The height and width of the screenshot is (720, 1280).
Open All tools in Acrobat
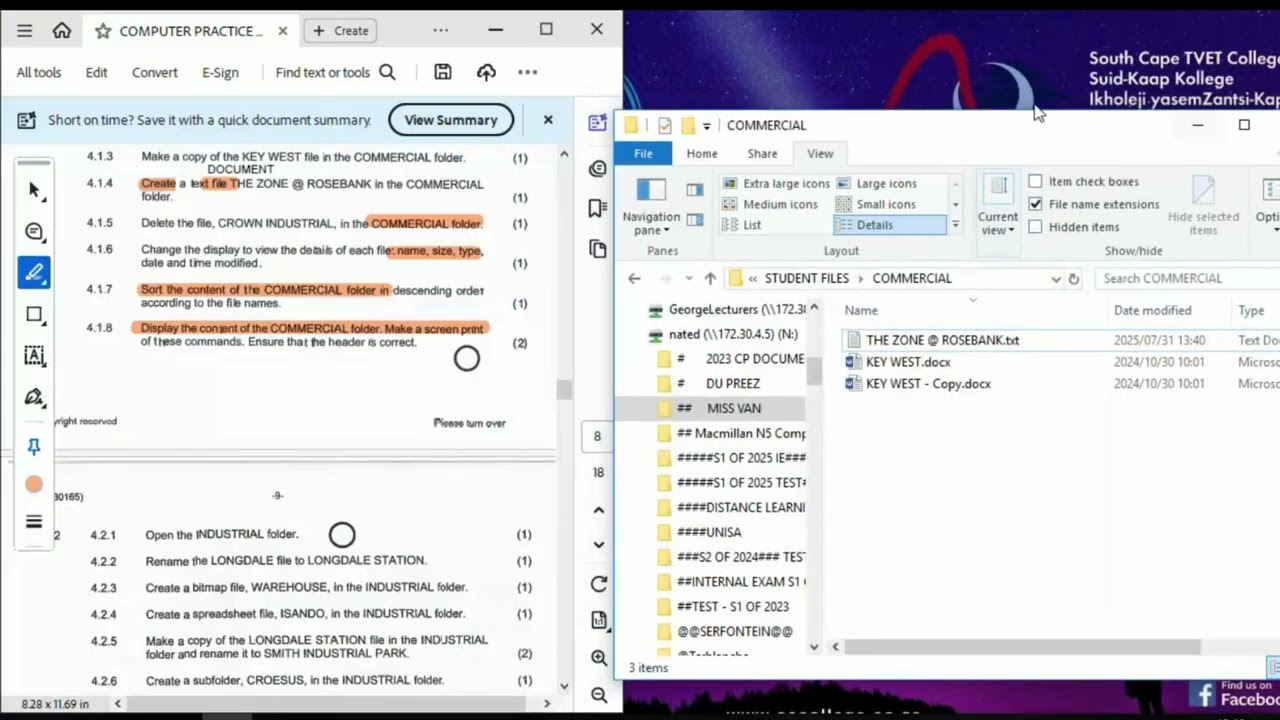click(39, 72)
